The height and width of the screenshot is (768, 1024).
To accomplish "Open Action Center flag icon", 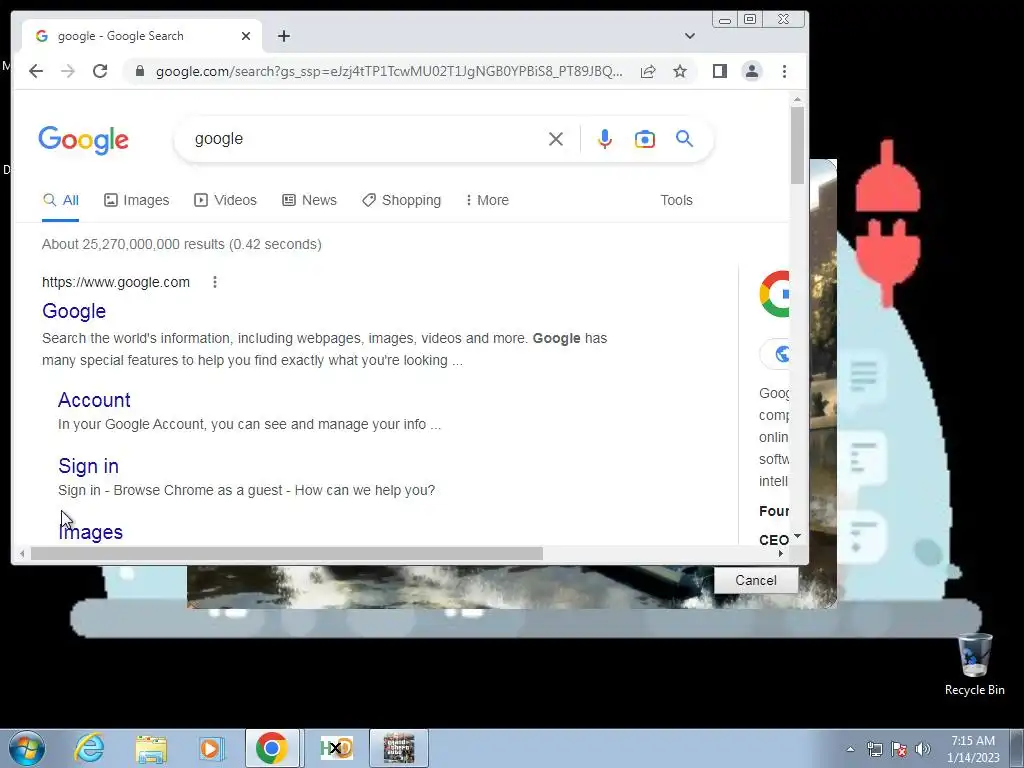I will click(x=899, y=749).
